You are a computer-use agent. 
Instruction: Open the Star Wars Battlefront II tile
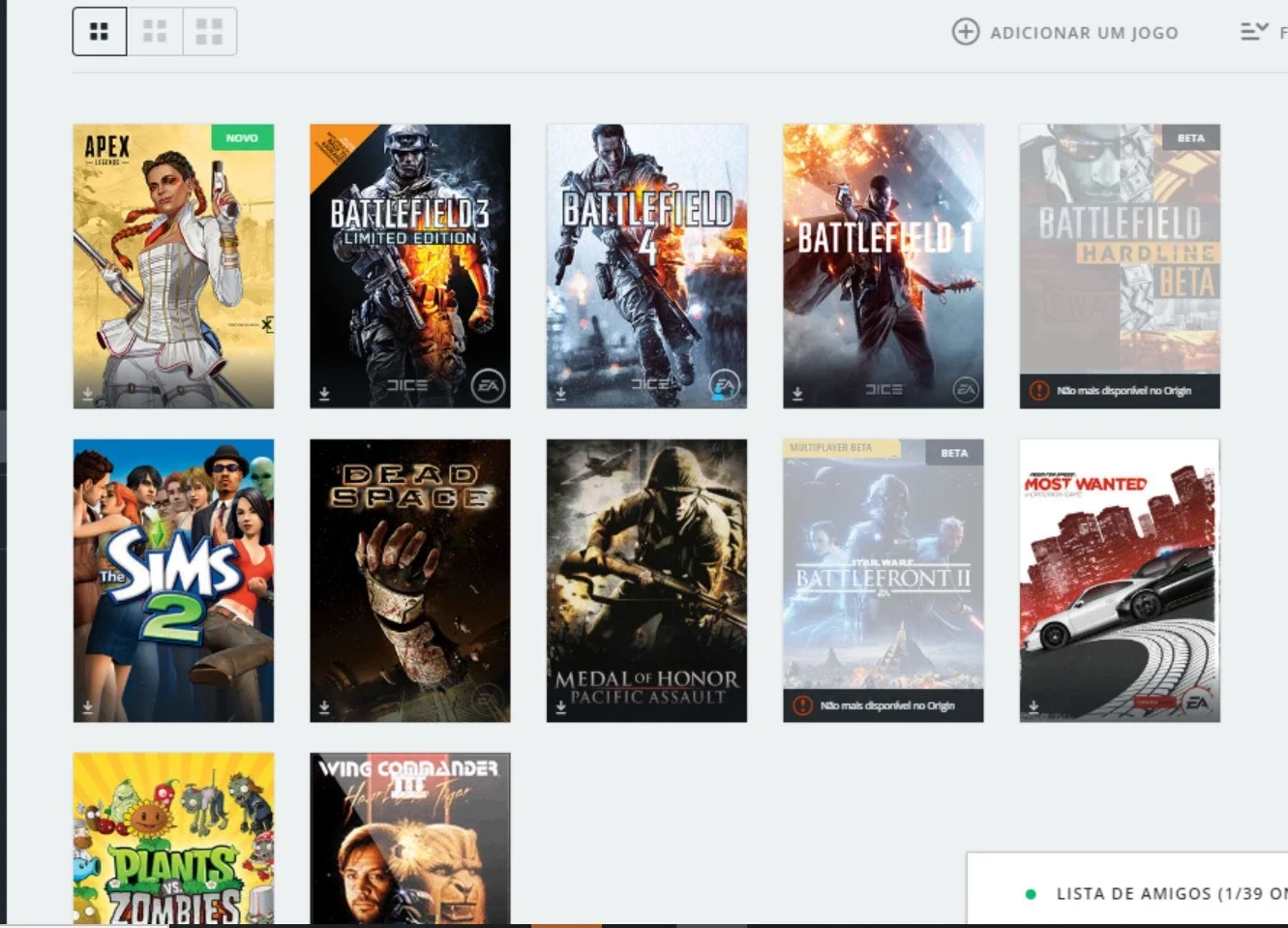click(x=884, y=581)
